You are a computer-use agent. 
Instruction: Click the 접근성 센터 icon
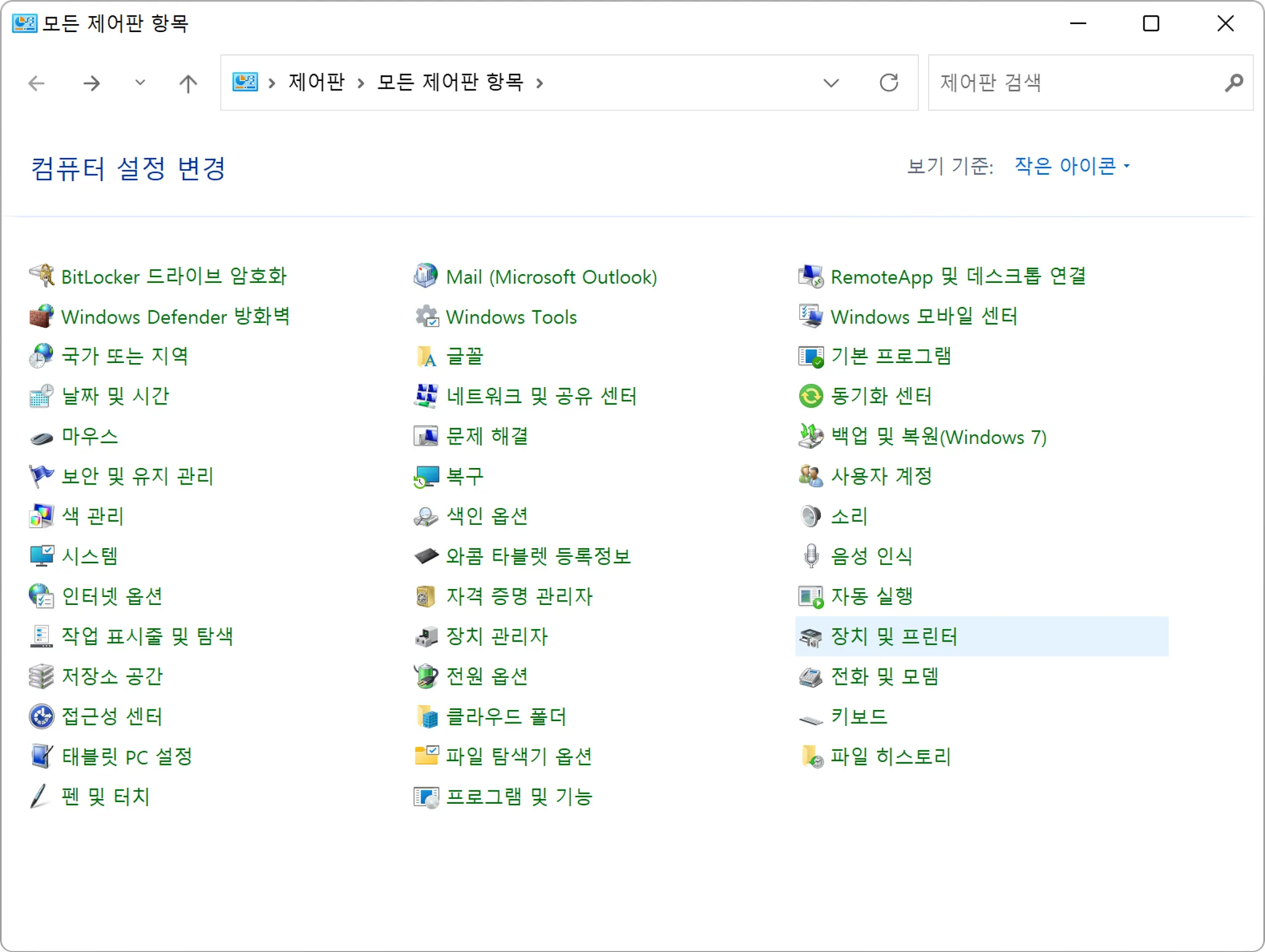coord(42,716)
